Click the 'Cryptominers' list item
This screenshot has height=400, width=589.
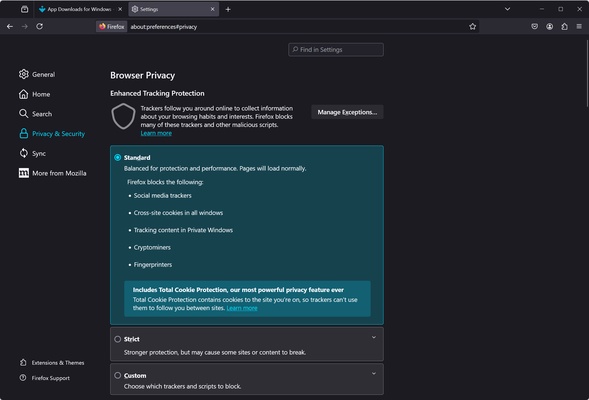coord(152,248)
